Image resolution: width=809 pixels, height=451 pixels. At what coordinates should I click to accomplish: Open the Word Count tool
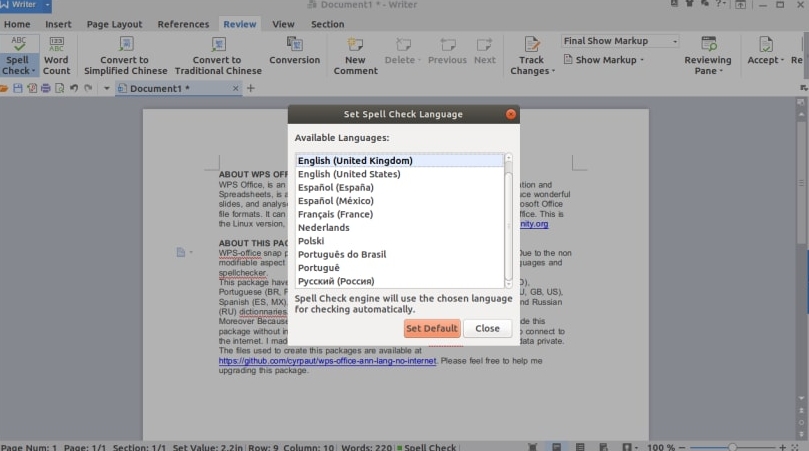56,46
